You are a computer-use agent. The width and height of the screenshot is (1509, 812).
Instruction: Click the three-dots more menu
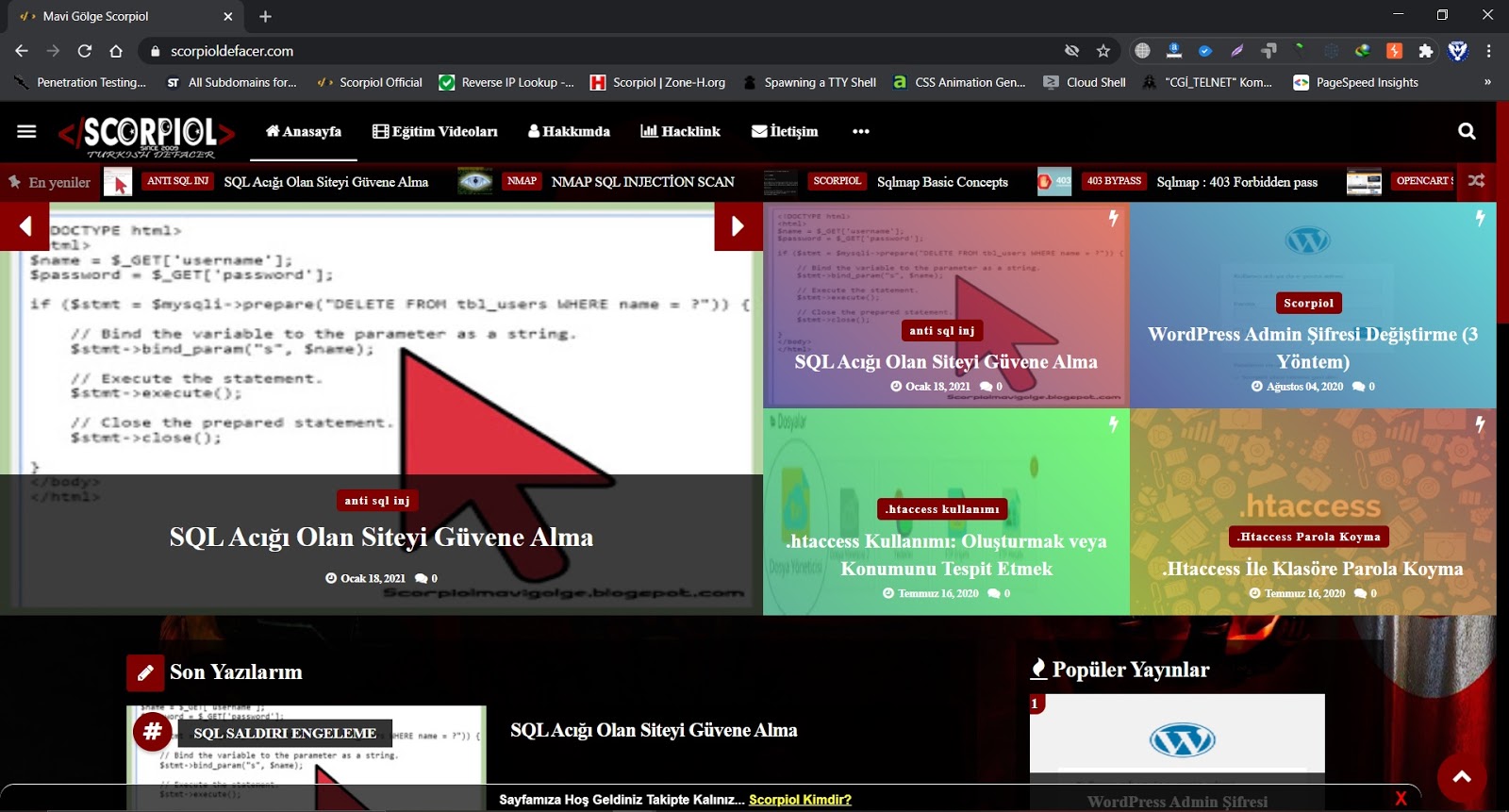tap(860, 131)
